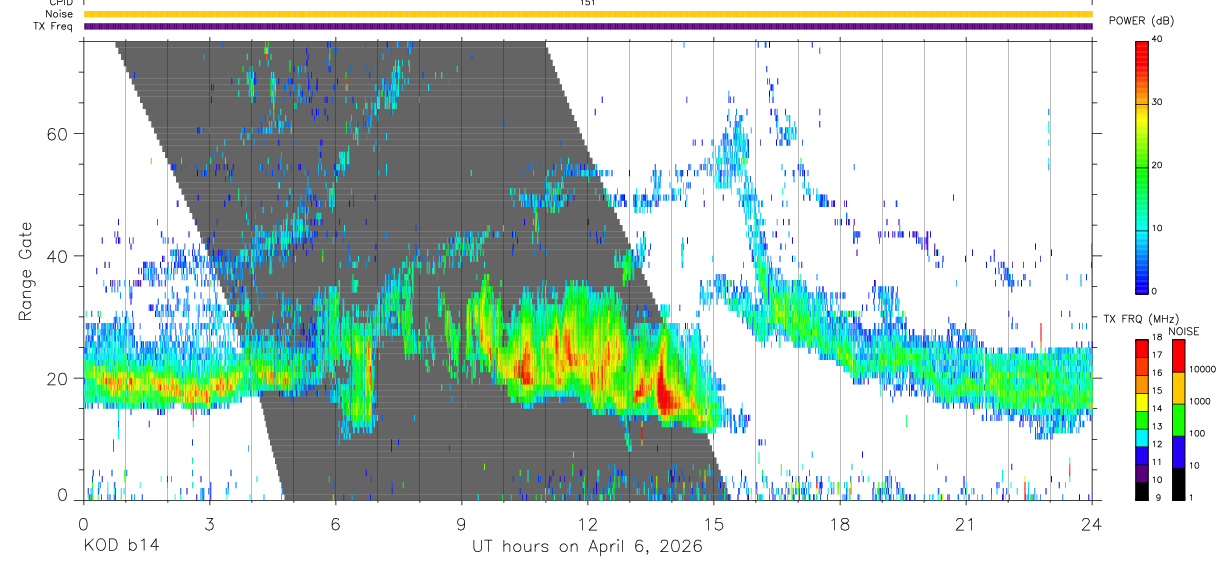1228x567 pixels.
Task: Click the 10000 tick on NOISE scale
Action: pos(1202,369)
